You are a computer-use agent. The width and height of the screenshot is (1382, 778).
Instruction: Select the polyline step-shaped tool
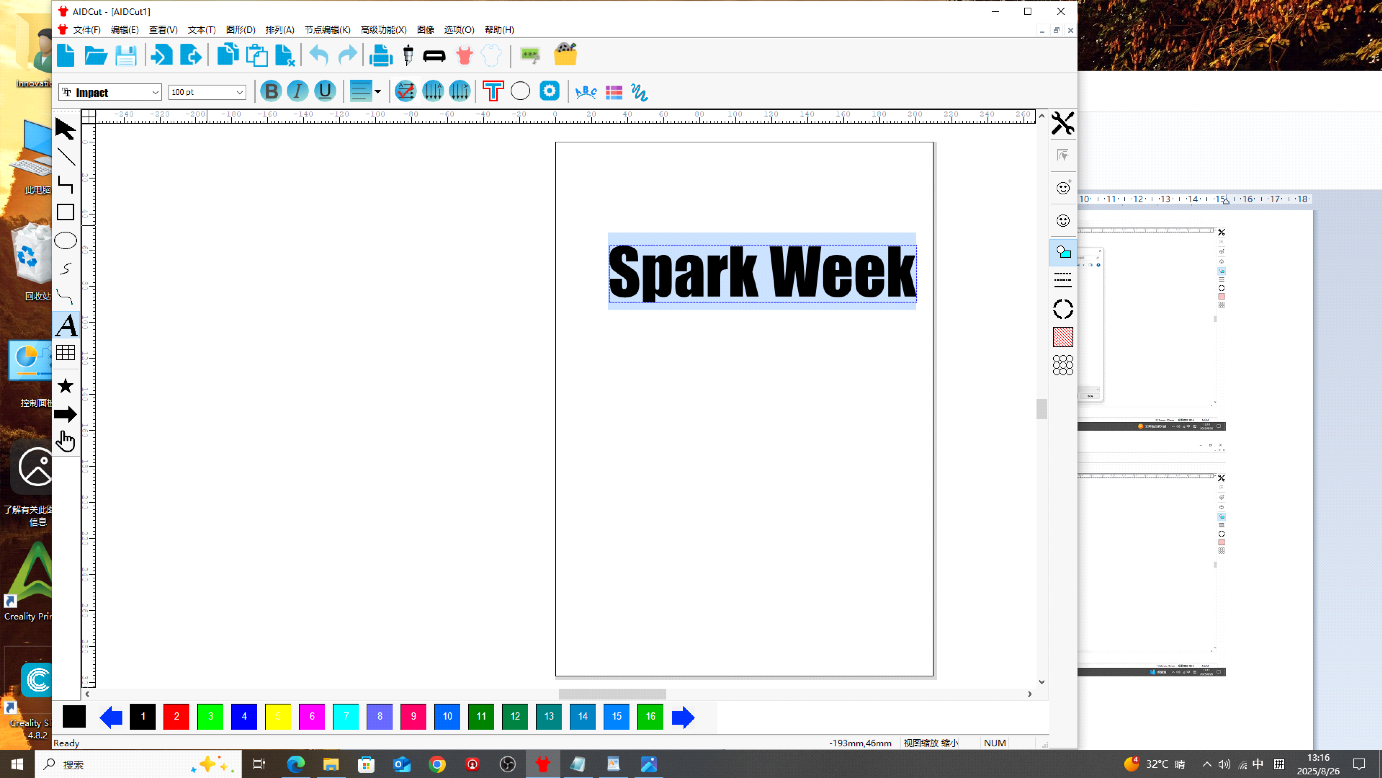click(65, 184)
